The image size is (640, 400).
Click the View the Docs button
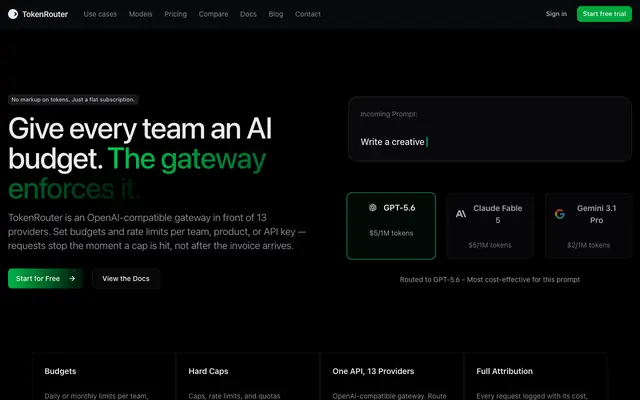(126, 278)
